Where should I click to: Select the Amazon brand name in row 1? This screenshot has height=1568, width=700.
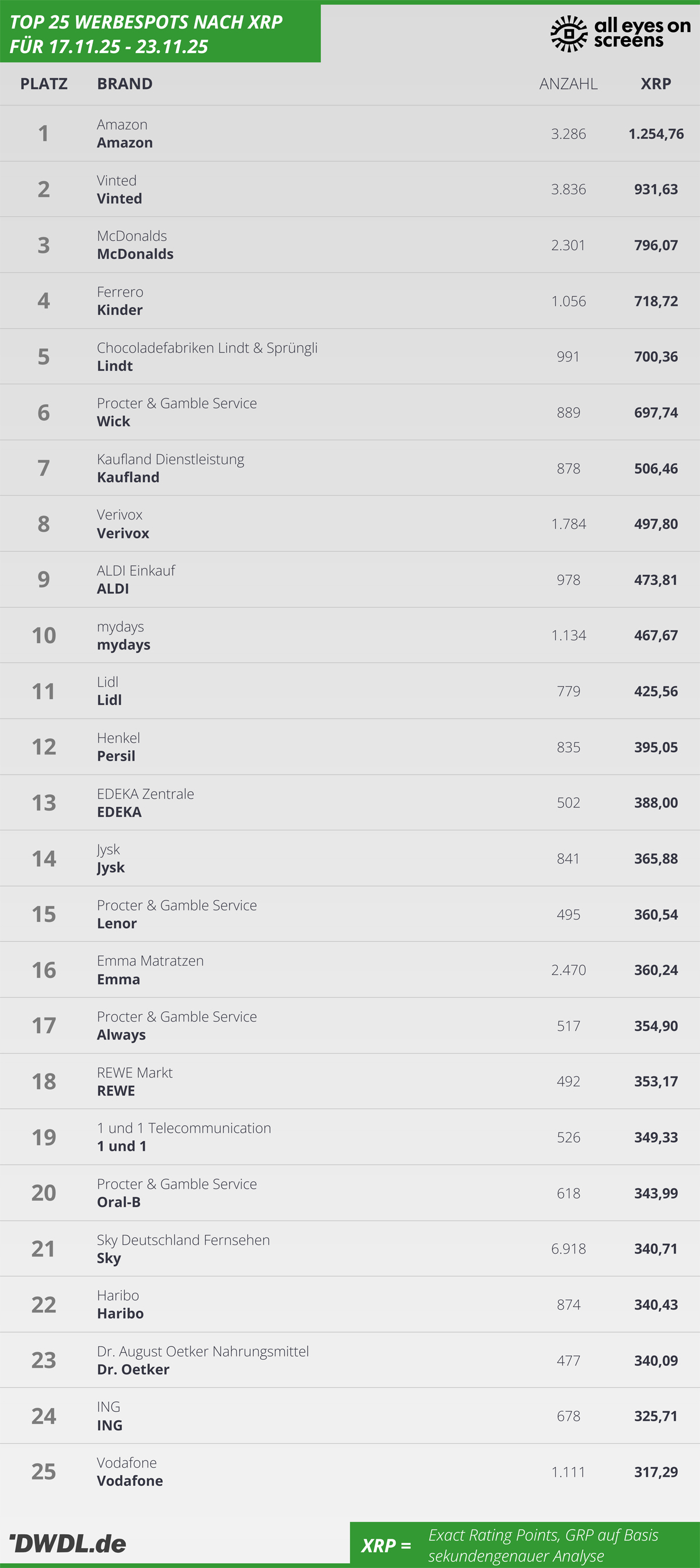pyautogui.click(x=125, y=143)
